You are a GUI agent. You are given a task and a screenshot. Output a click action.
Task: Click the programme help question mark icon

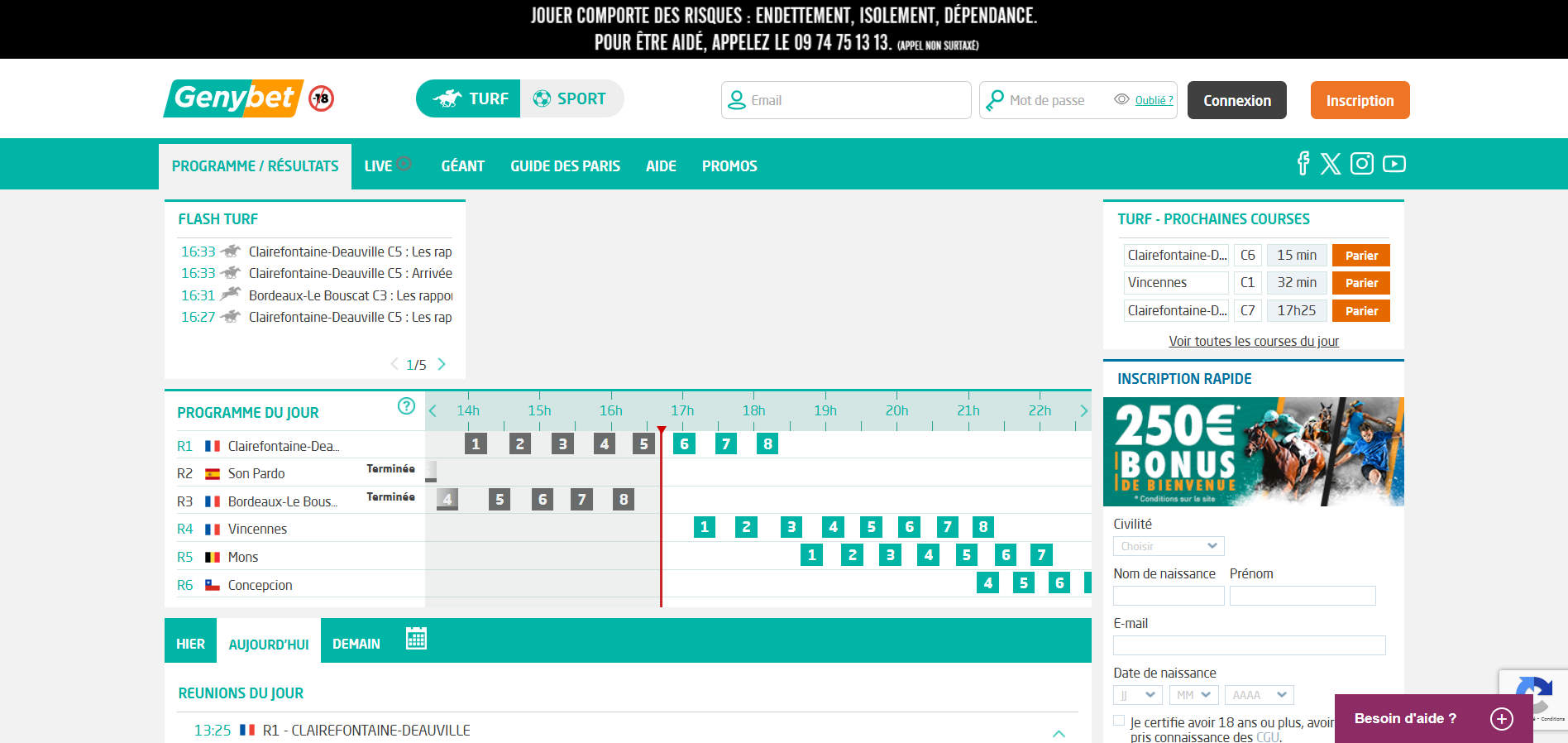406,405
